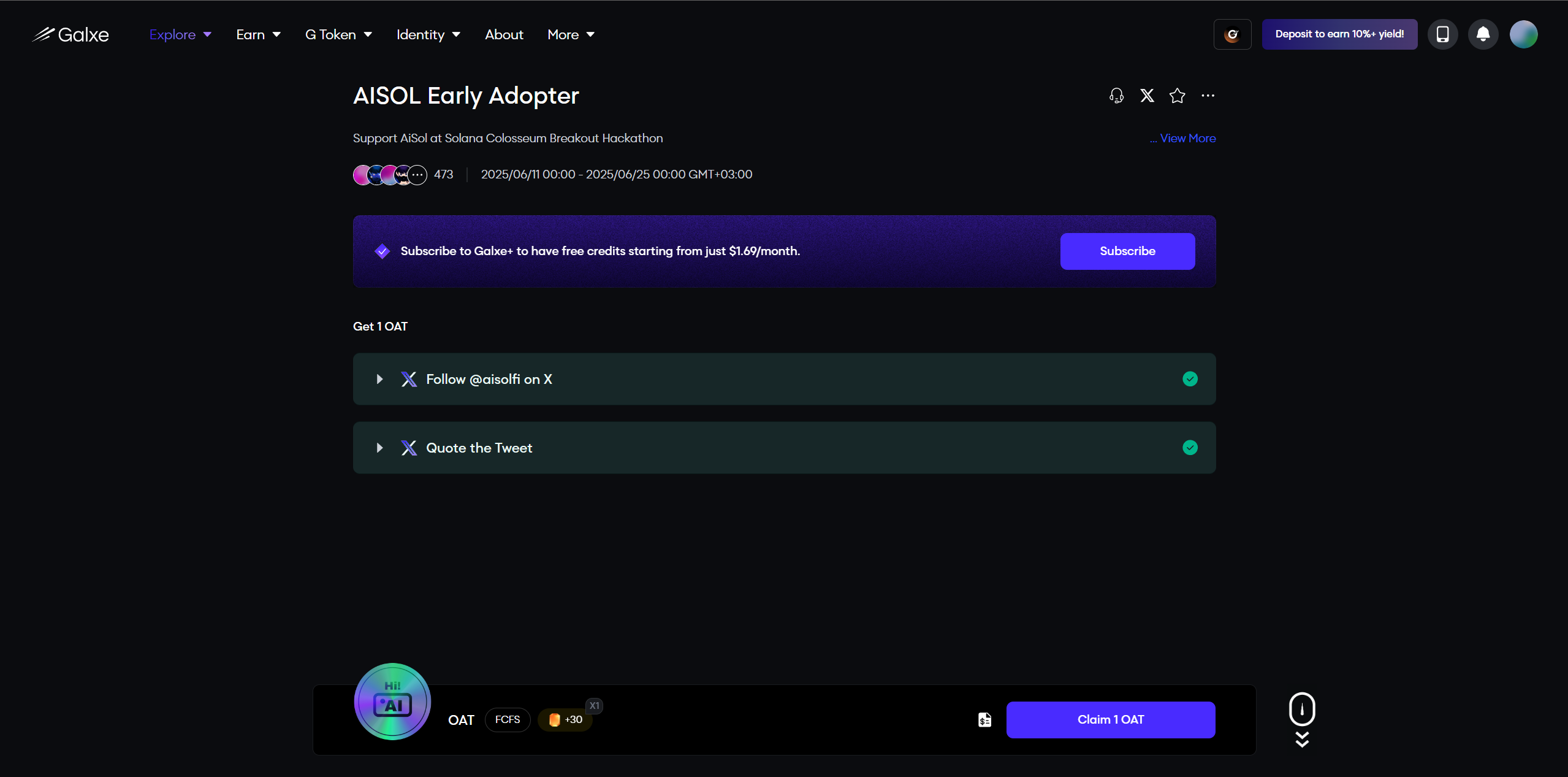1568x777 pixels.
Task: Open notifications bell
Action: tap(1483, 34)
